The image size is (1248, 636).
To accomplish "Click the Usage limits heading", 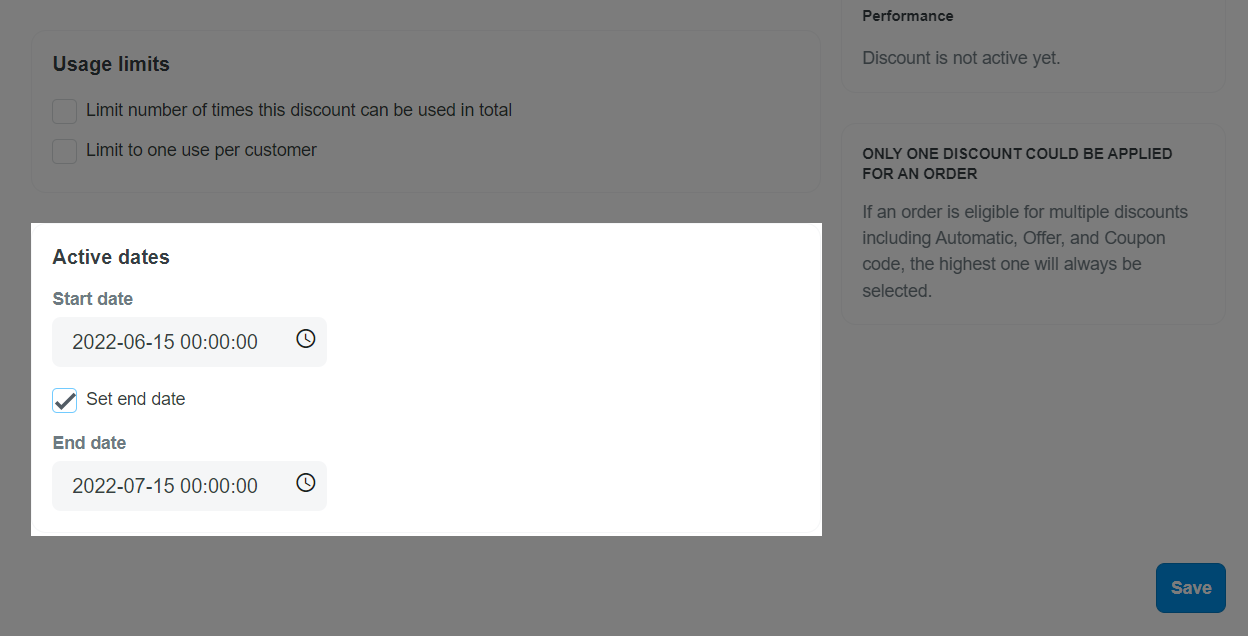I will click(x=111, y=64).
